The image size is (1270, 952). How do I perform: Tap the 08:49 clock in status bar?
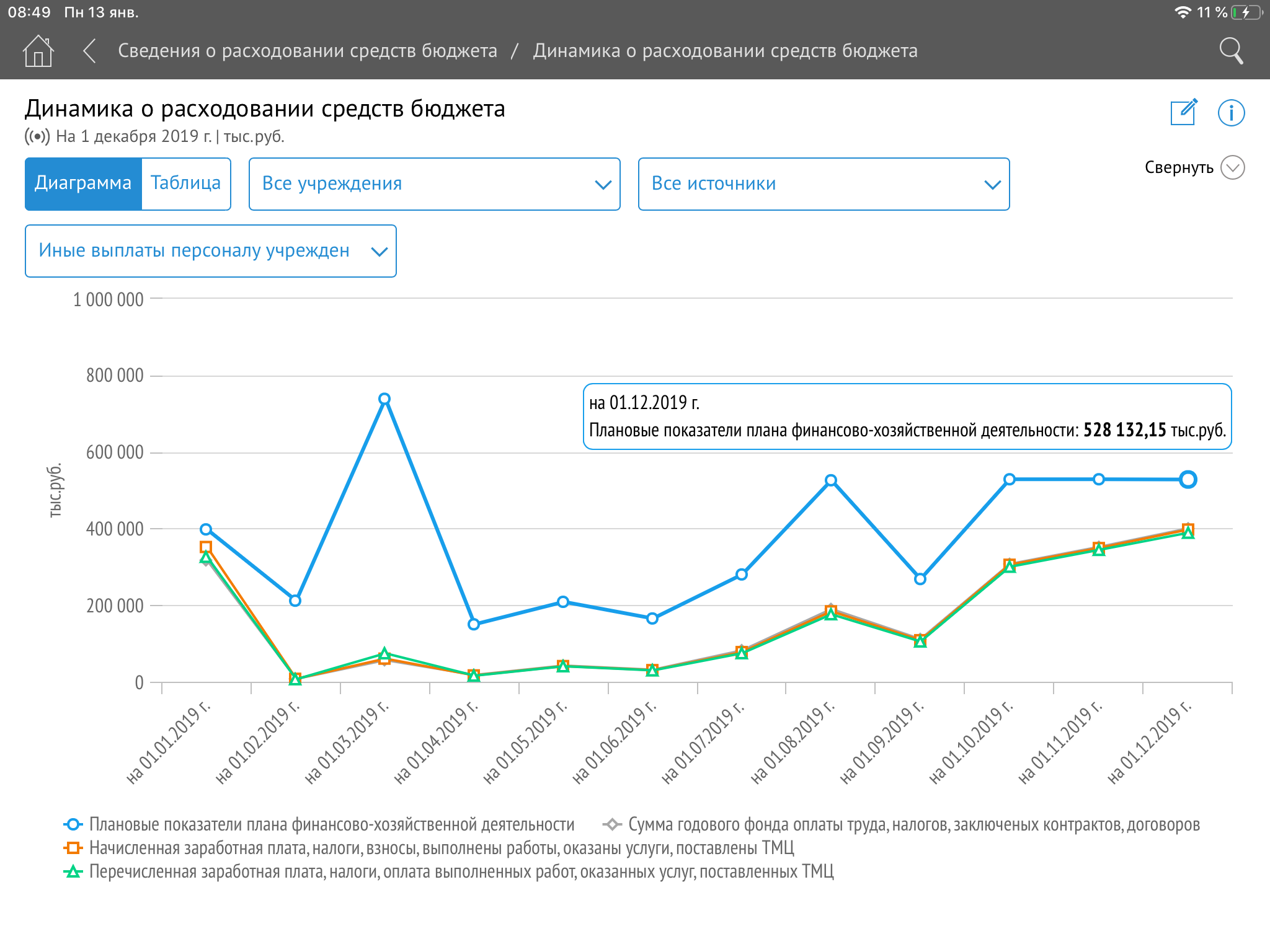click(x=29, y=12)
